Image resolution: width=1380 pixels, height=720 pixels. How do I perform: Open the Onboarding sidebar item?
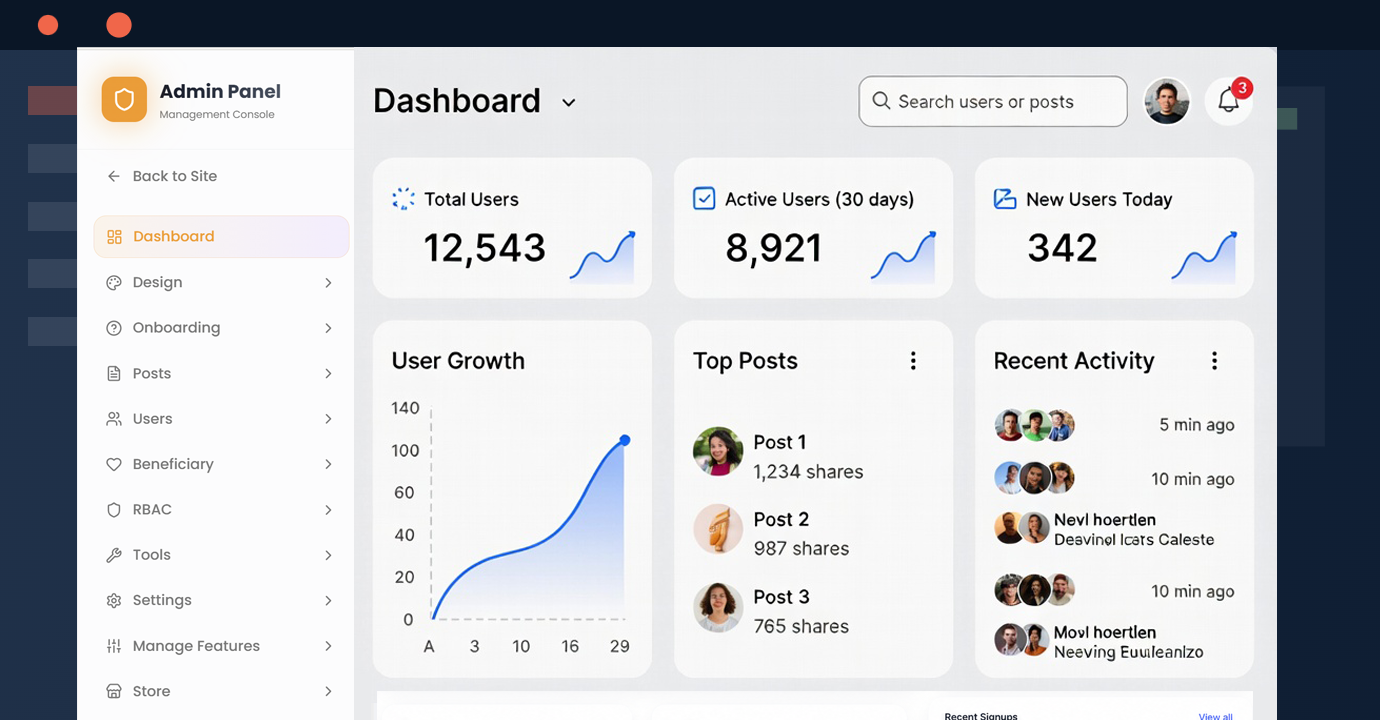(x=221, y=328)
